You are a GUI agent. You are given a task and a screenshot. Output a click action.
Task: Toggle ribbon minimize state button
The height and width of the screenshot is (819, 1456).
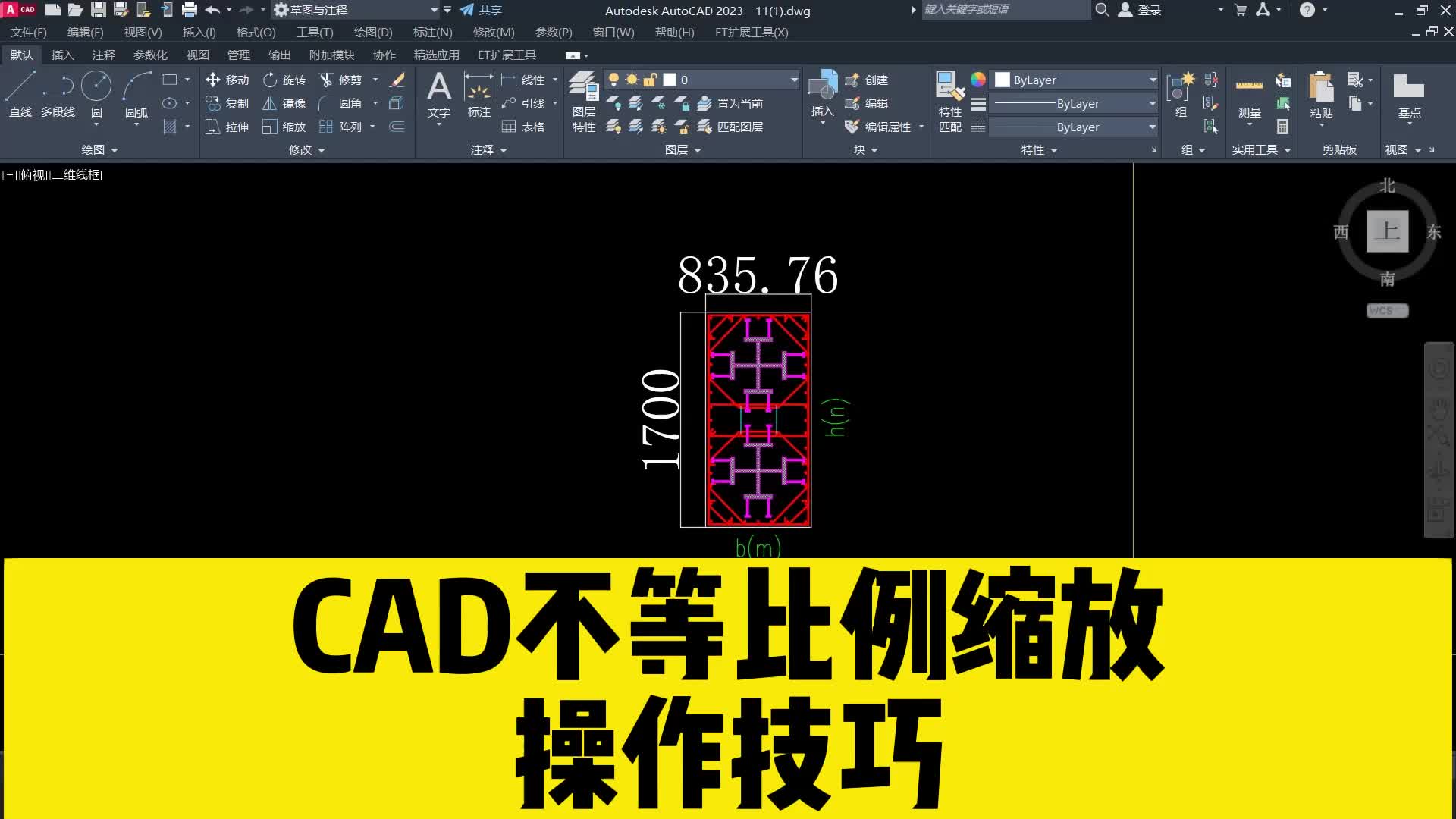click(573, 55)
